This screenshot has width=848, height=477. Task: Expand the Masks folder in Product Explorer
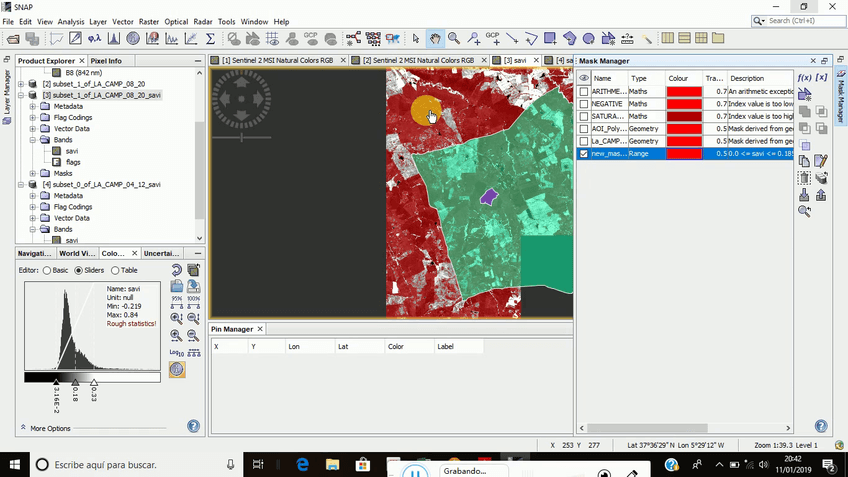point(33,173)
